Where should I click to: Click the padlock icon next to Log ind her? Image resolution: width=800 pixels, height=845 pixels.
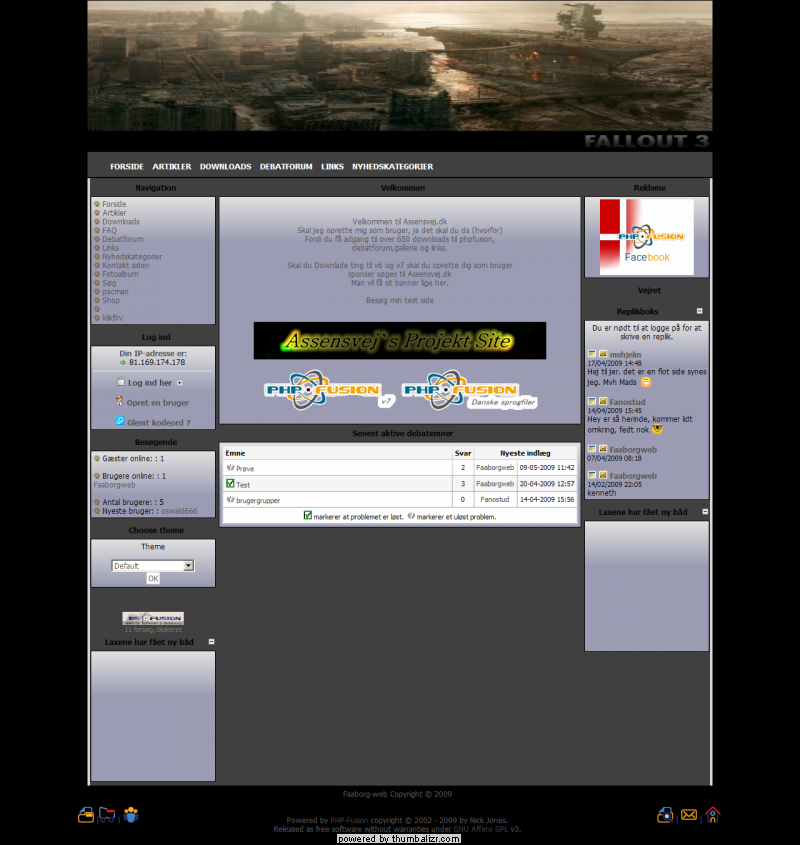click(x=121, y=381)
